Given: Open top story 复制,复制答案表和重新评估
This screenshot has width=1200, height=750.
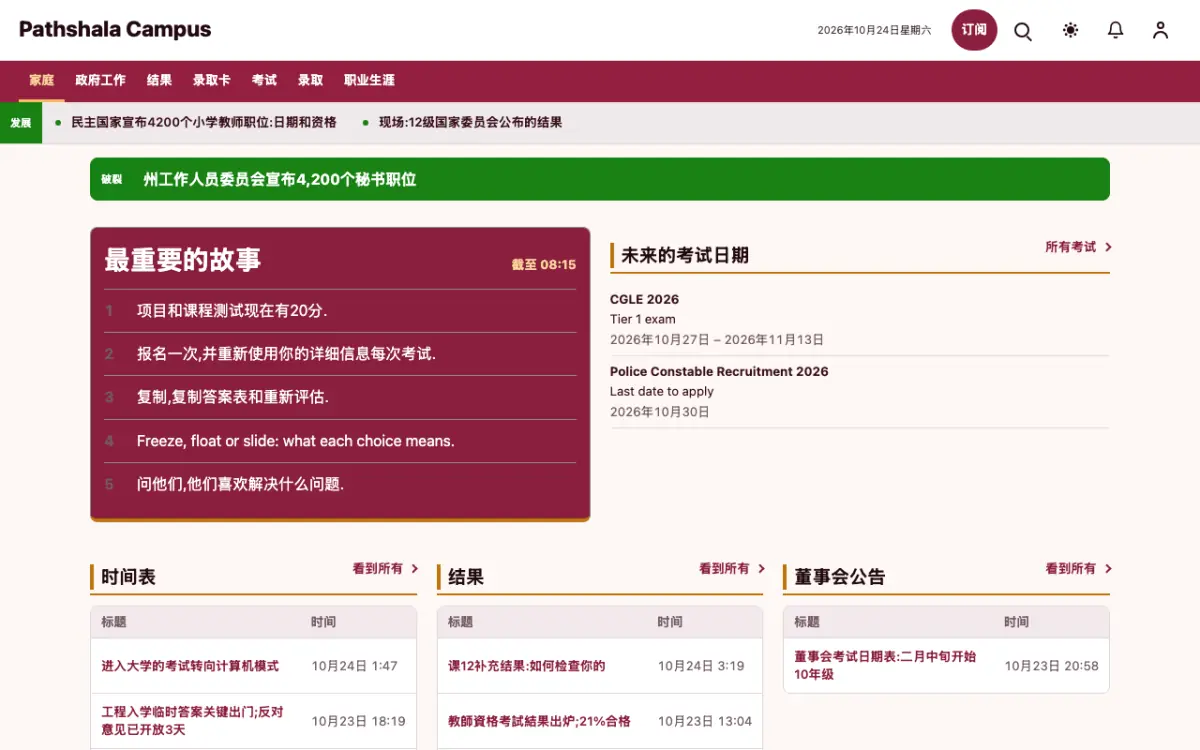Looking at the screenshot, I should pos(233,397).
